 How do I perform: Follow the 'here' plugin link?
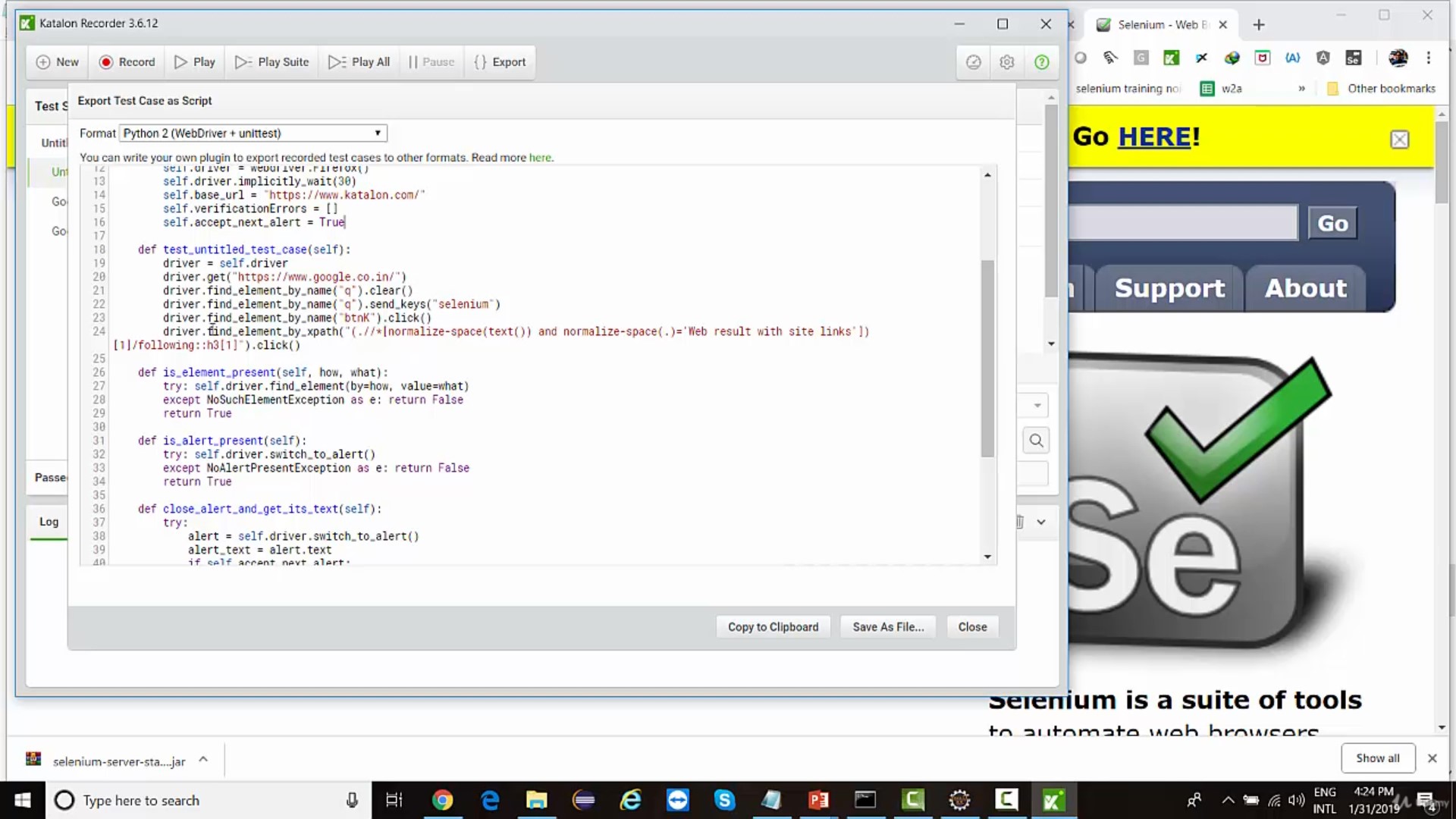click(540, 158)
